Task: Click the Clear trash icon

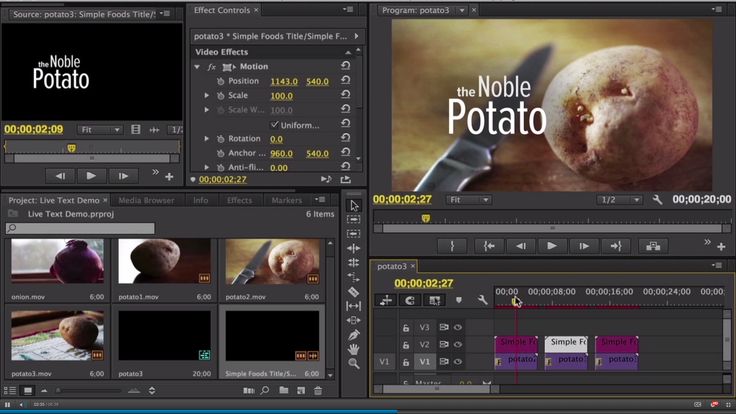Action: point(318,390)
